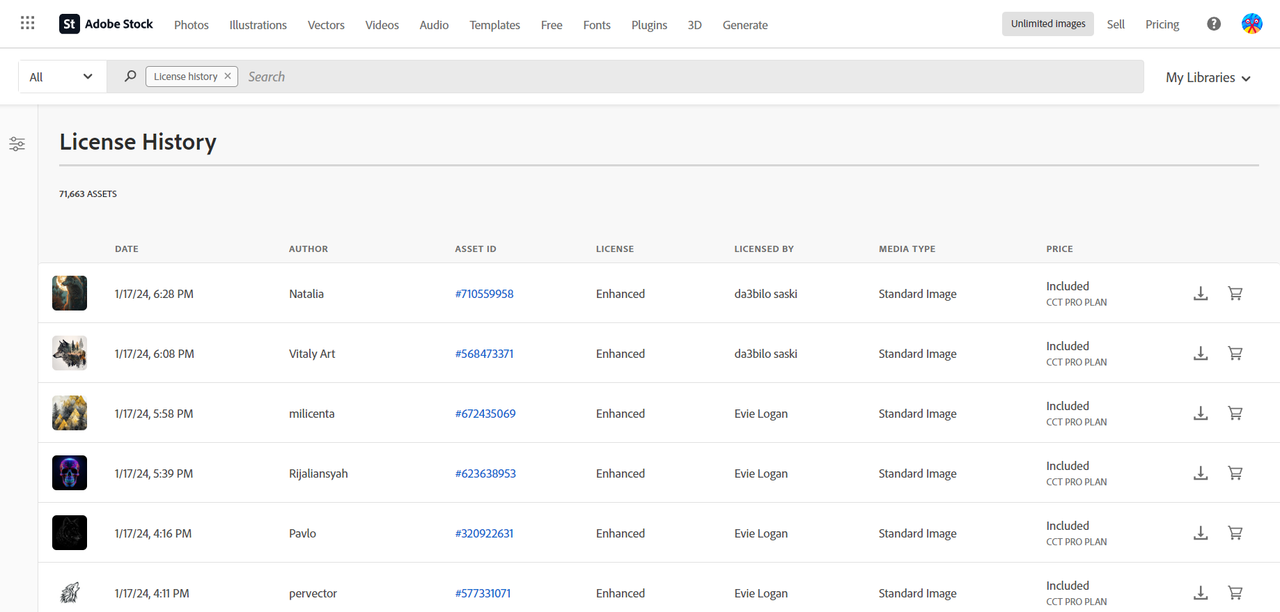This screenshot has width=1280, height=612.
Task: Add Vitaly Art's asset to cart
Action: [x=1235, y=354]
